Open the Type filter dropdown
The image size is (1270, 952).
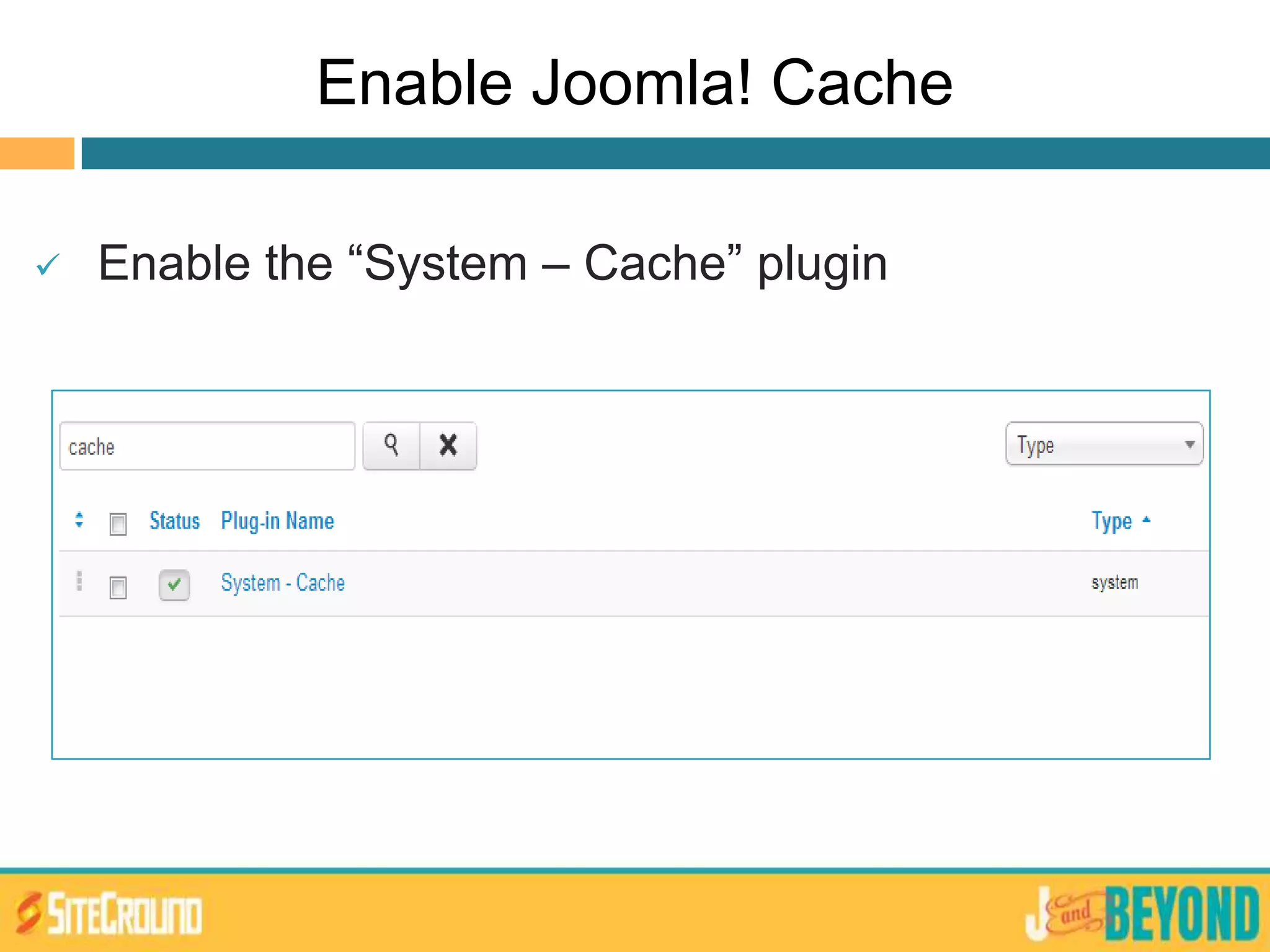(1104, 444)
